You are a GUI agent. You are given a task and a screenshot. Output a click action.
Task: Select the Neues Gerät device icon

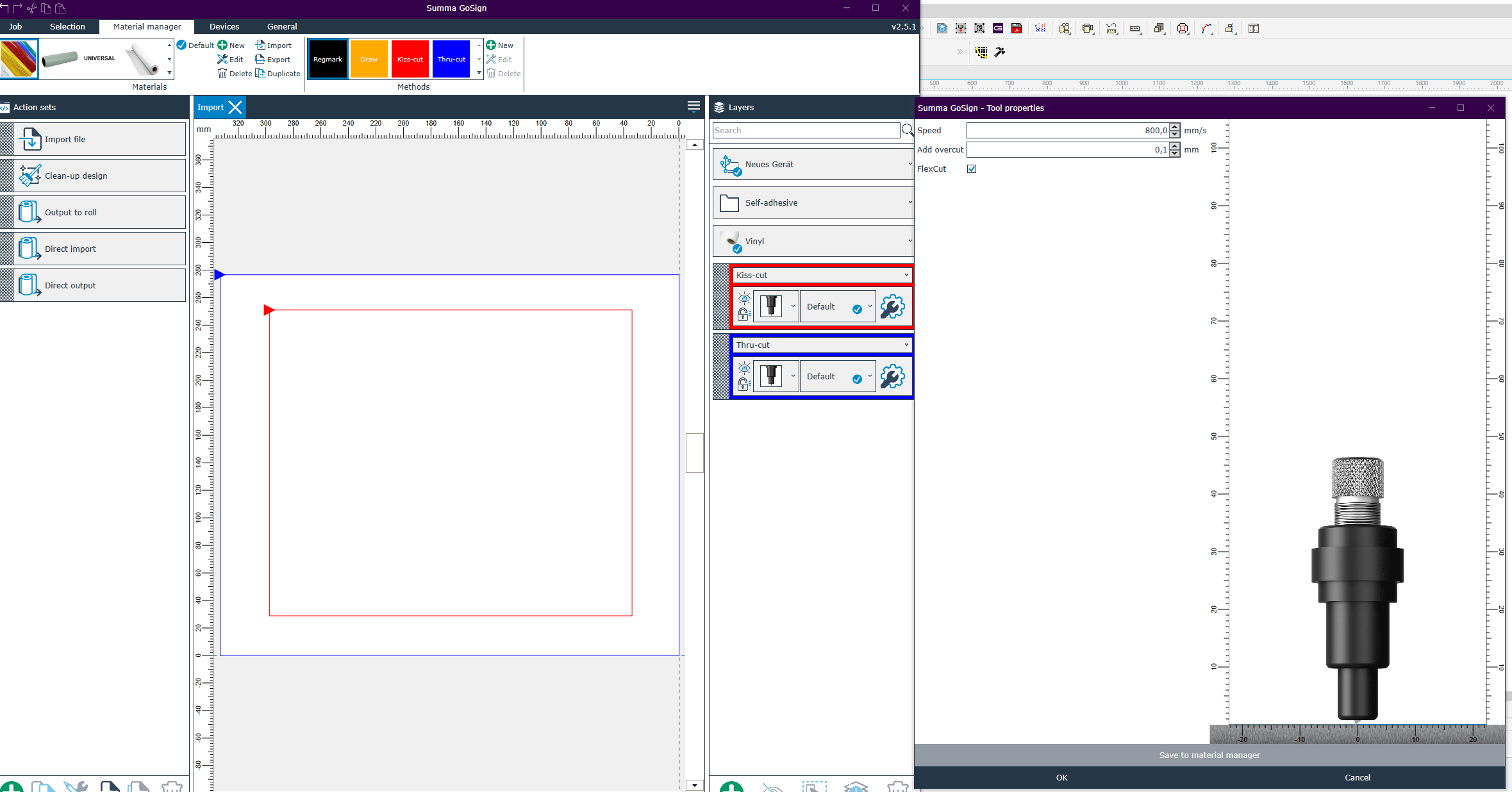pyautogui.click(x=730, y=165)
